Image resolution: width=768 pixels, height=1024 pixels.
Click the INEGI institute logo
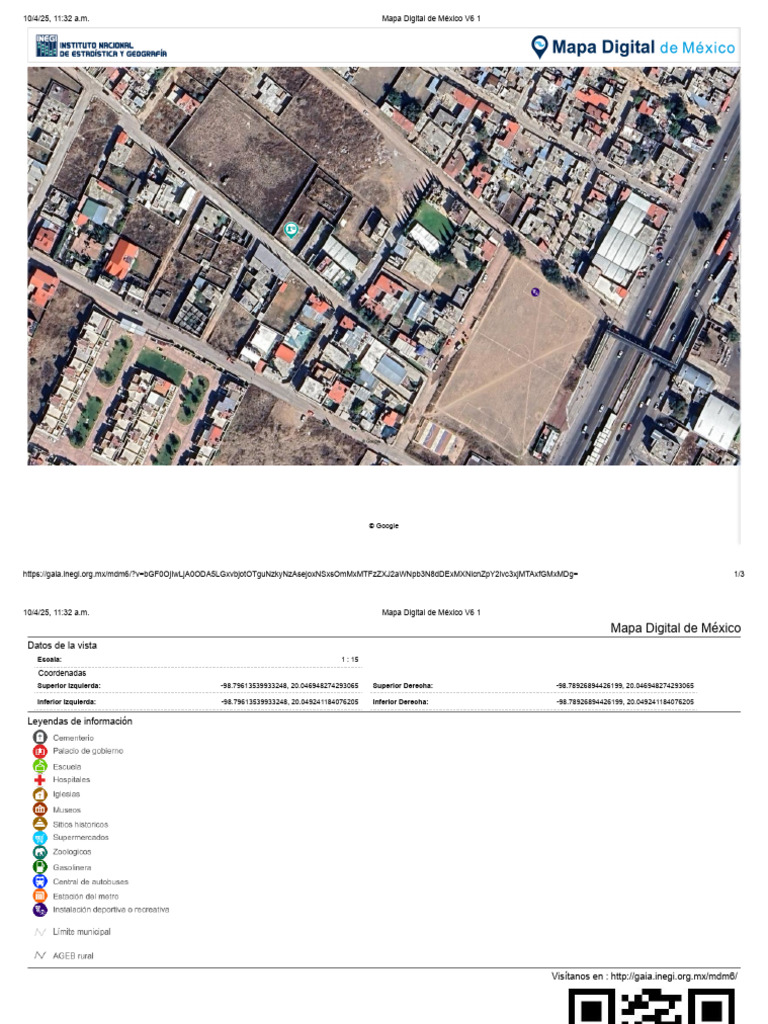101,46
